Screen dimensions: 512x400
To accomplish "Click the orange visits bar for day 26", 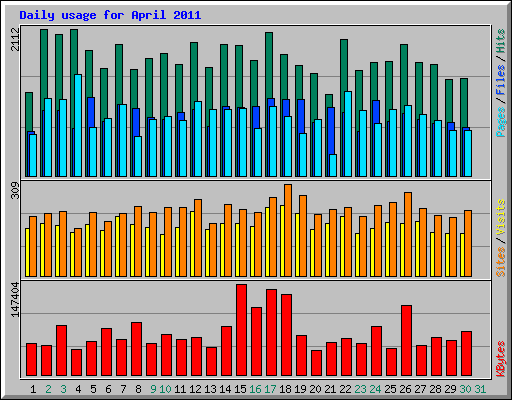I will (408, 234).
